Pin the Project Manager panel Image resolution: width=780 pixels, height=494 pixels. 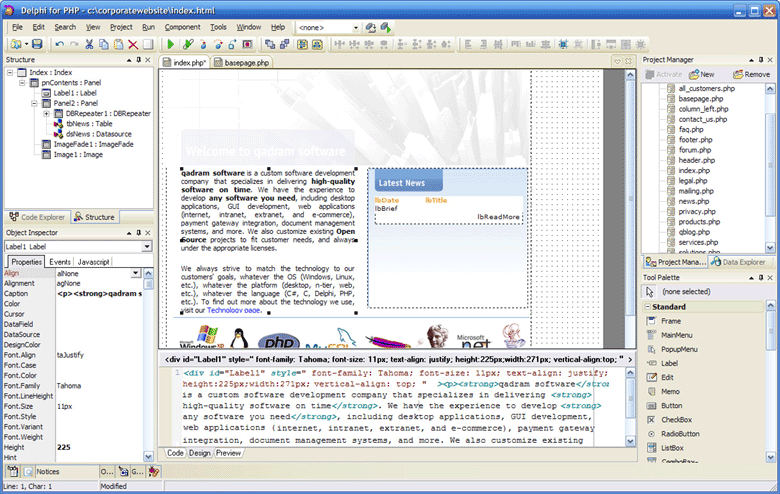761,60
